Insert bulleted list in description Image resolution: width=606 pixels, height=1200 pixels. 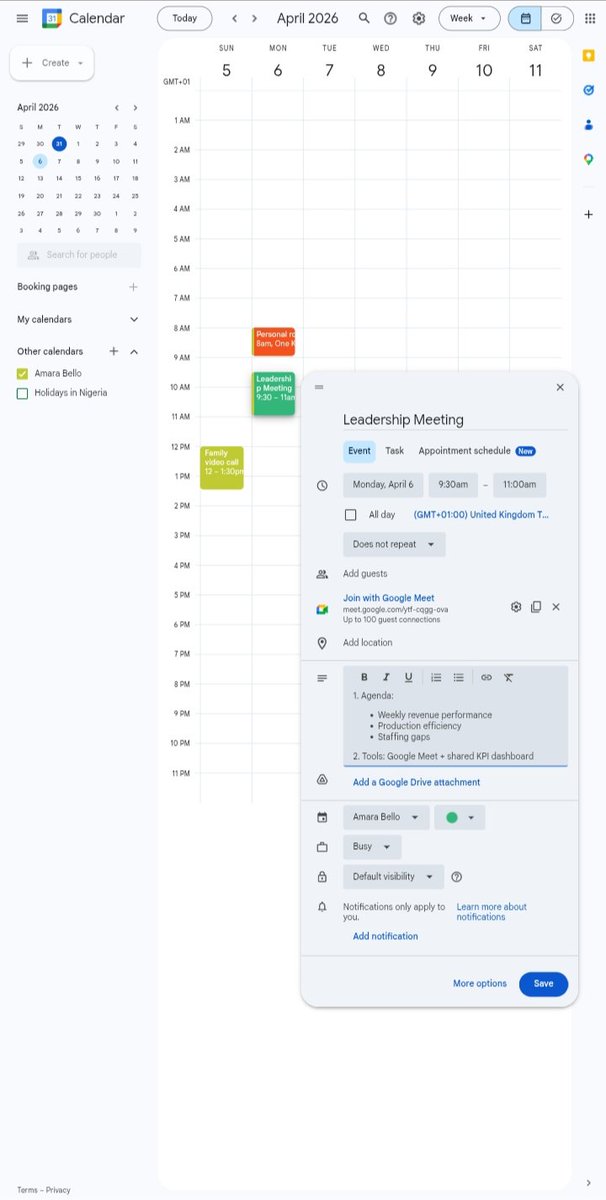click(458, 677)
